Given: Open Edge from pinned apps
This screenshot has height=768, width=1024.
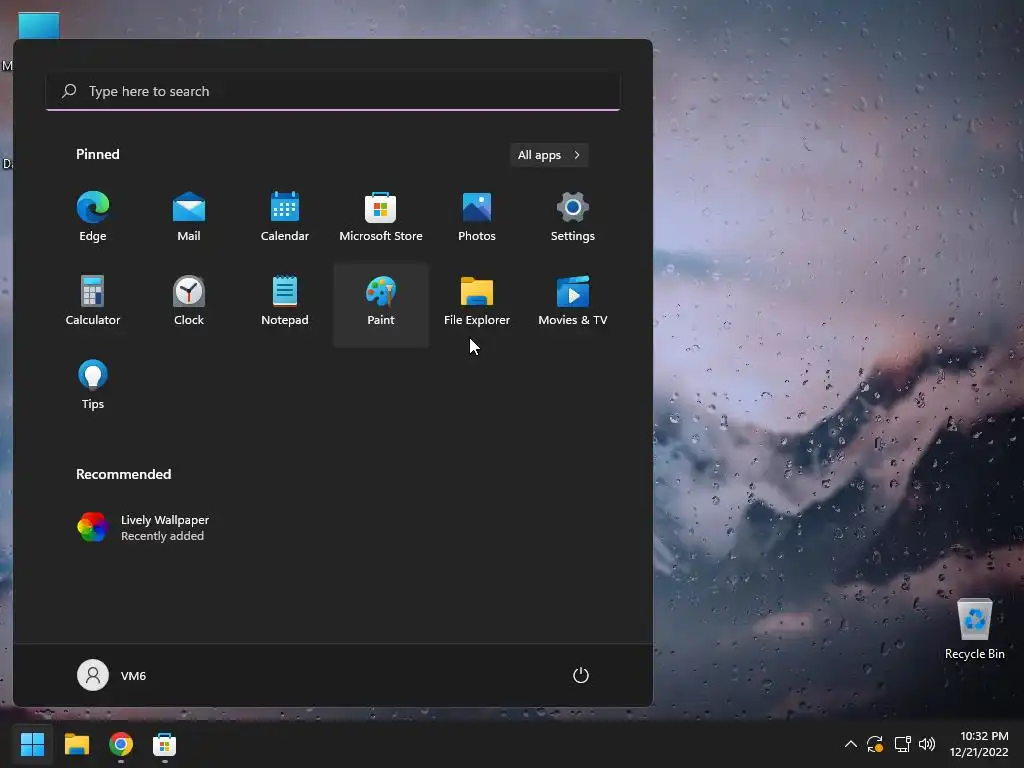Looking at the screenshot, I should tap(93, 217).
